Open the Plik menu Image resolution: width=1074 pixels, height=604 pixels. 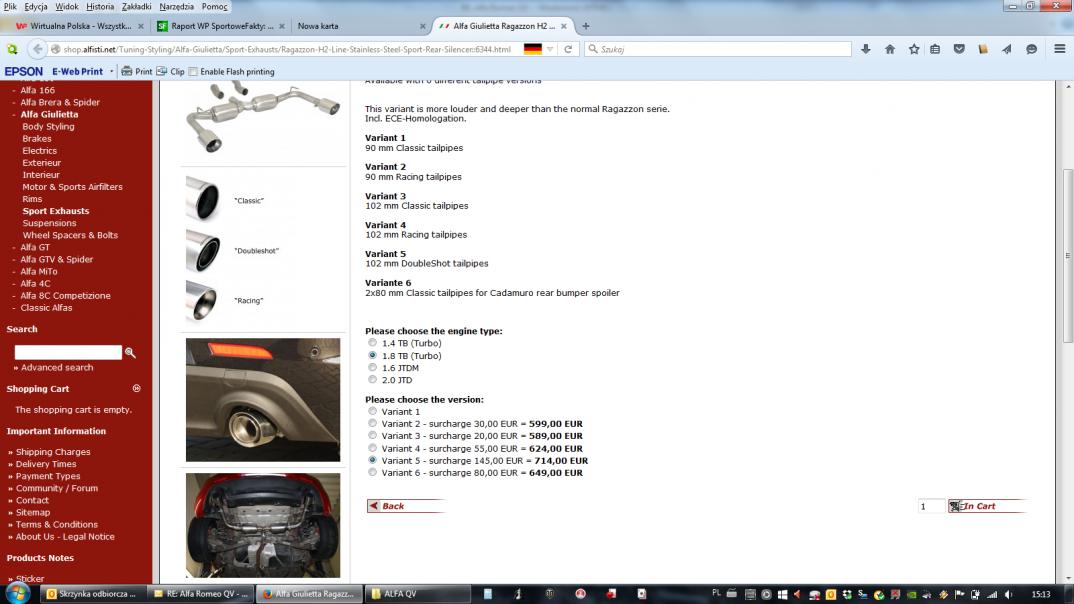point(10,6)
